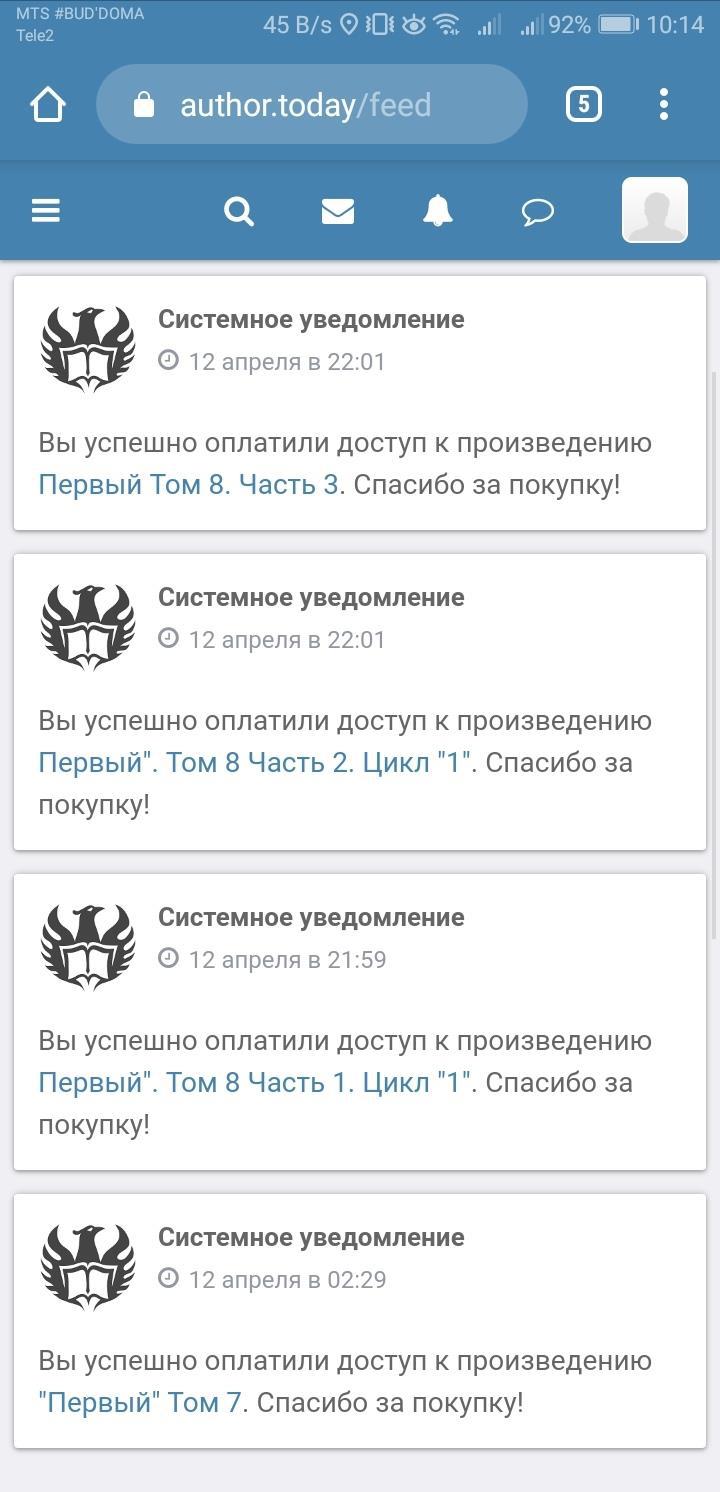Open the comments speech bubble icon
720x1492 pixels.
point(538,211)
